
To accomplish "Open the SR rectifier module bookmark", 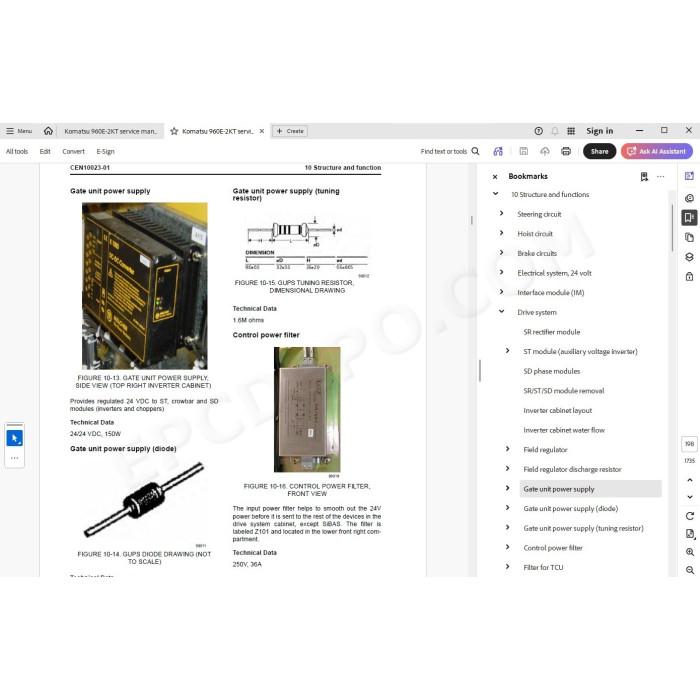I will (x=552, y=332).
